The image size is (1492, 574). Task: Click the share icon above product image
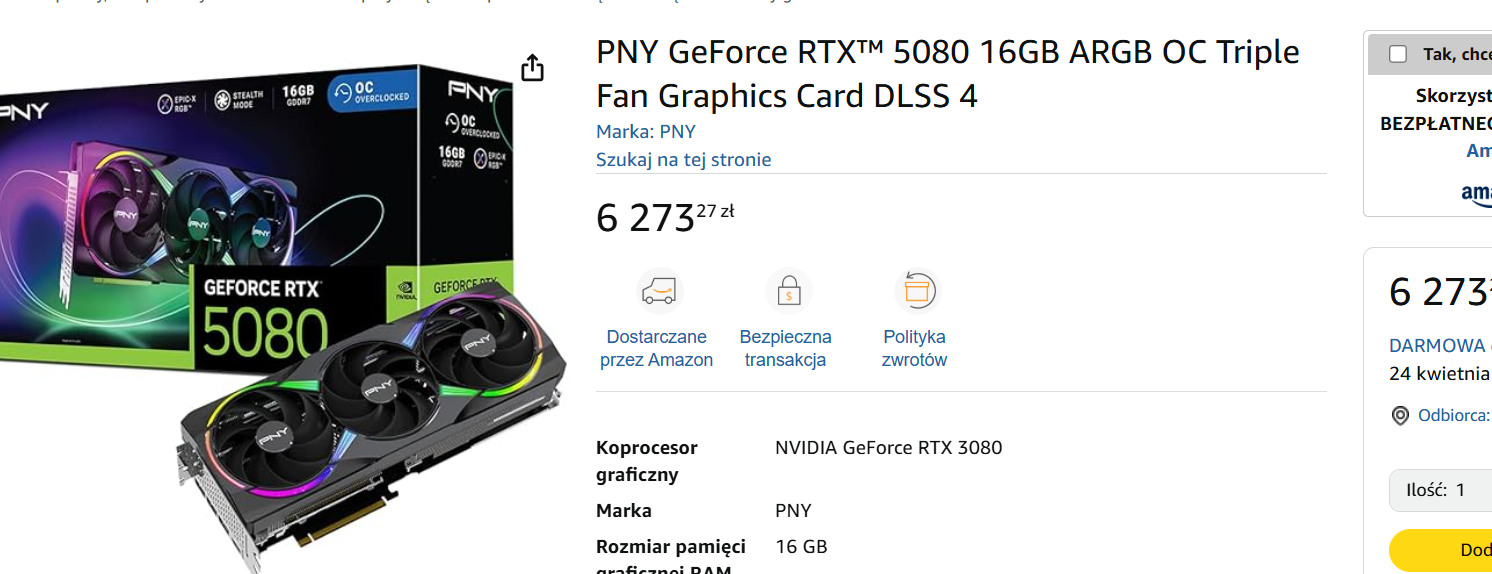[x=533, y=67]
